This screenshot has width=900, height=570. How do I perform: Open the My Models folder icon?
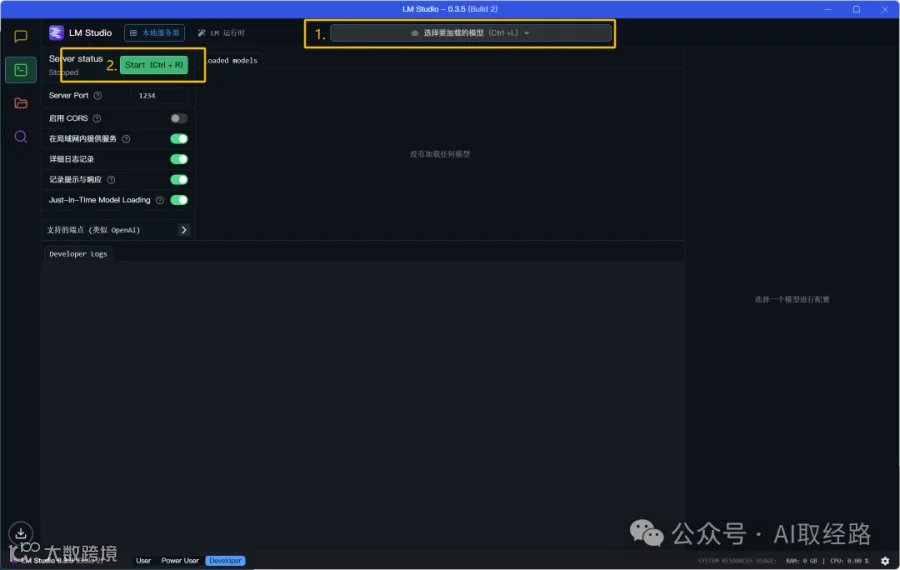pyautogui.click(x=21, y=103)
